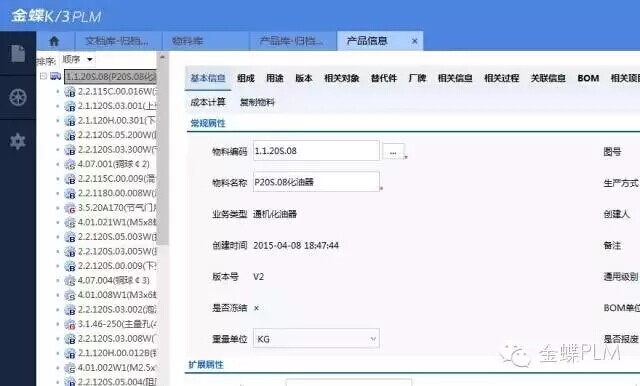
Task: Click the 成本计算 button
Action: pos(208,102)
